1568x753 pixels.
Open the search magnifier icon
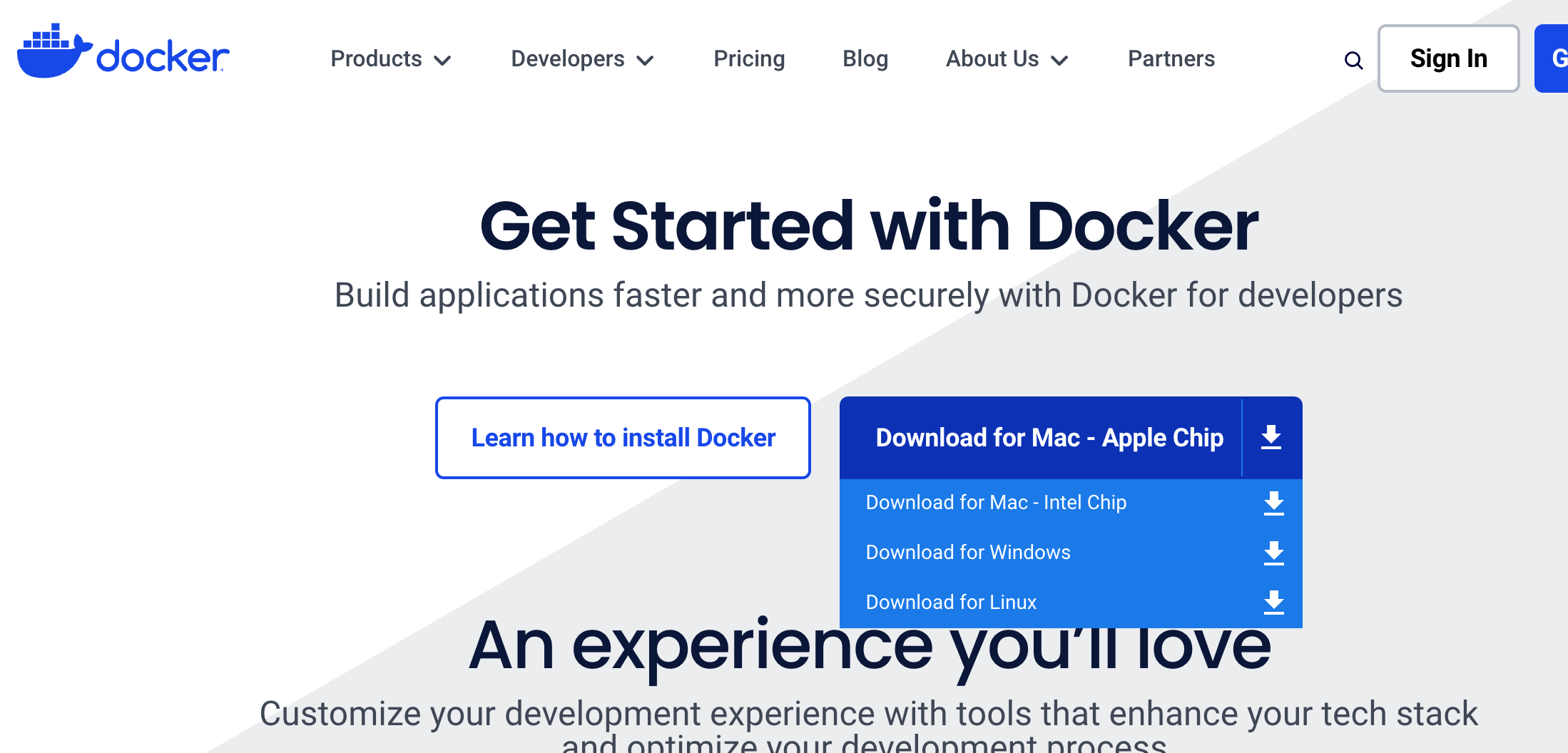pos(1353,61)
